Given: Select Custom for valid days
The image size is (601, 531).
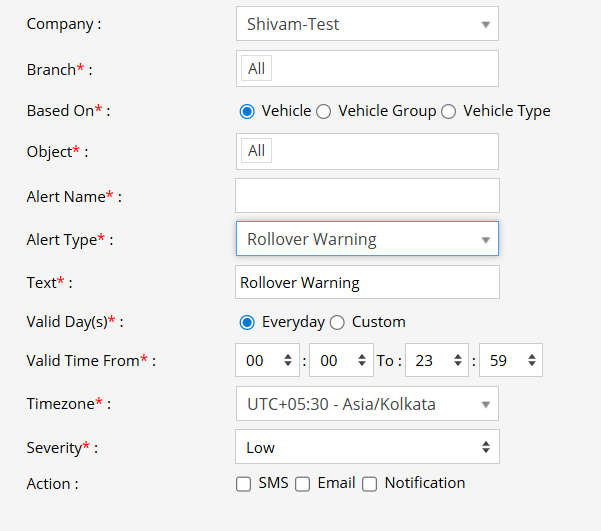Looking at the screenshot, I should click(x=337, y=322).
